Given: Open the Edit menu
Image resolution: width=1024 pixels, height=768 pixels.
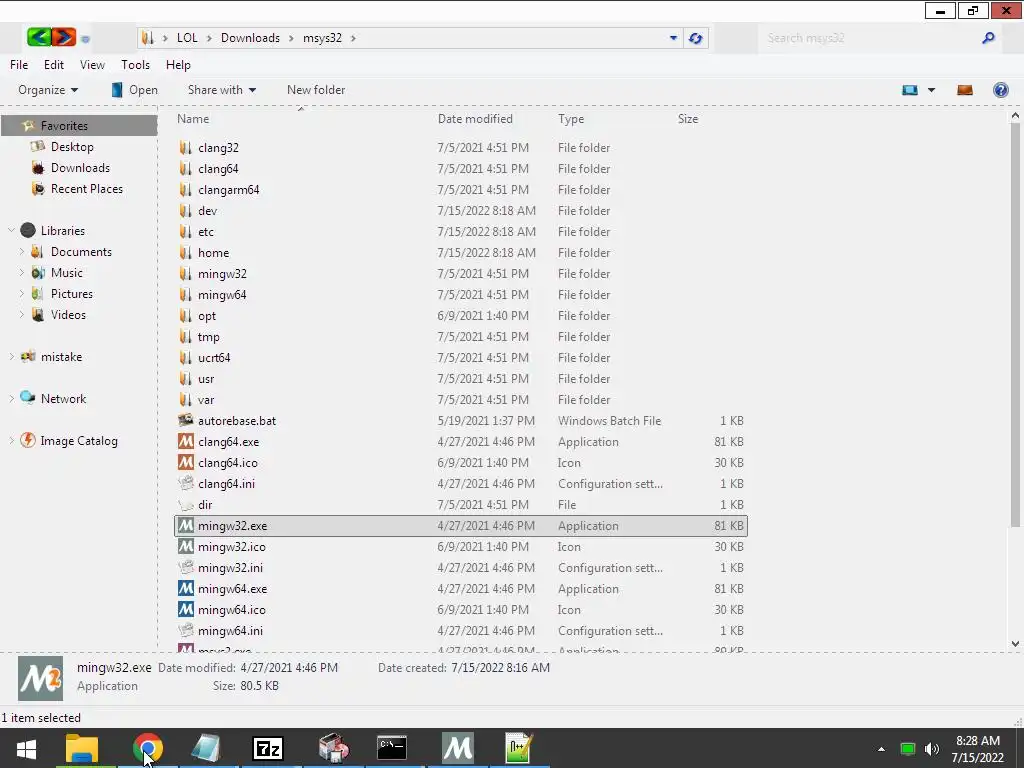Looking at the screenshot, I should point(54,65).
